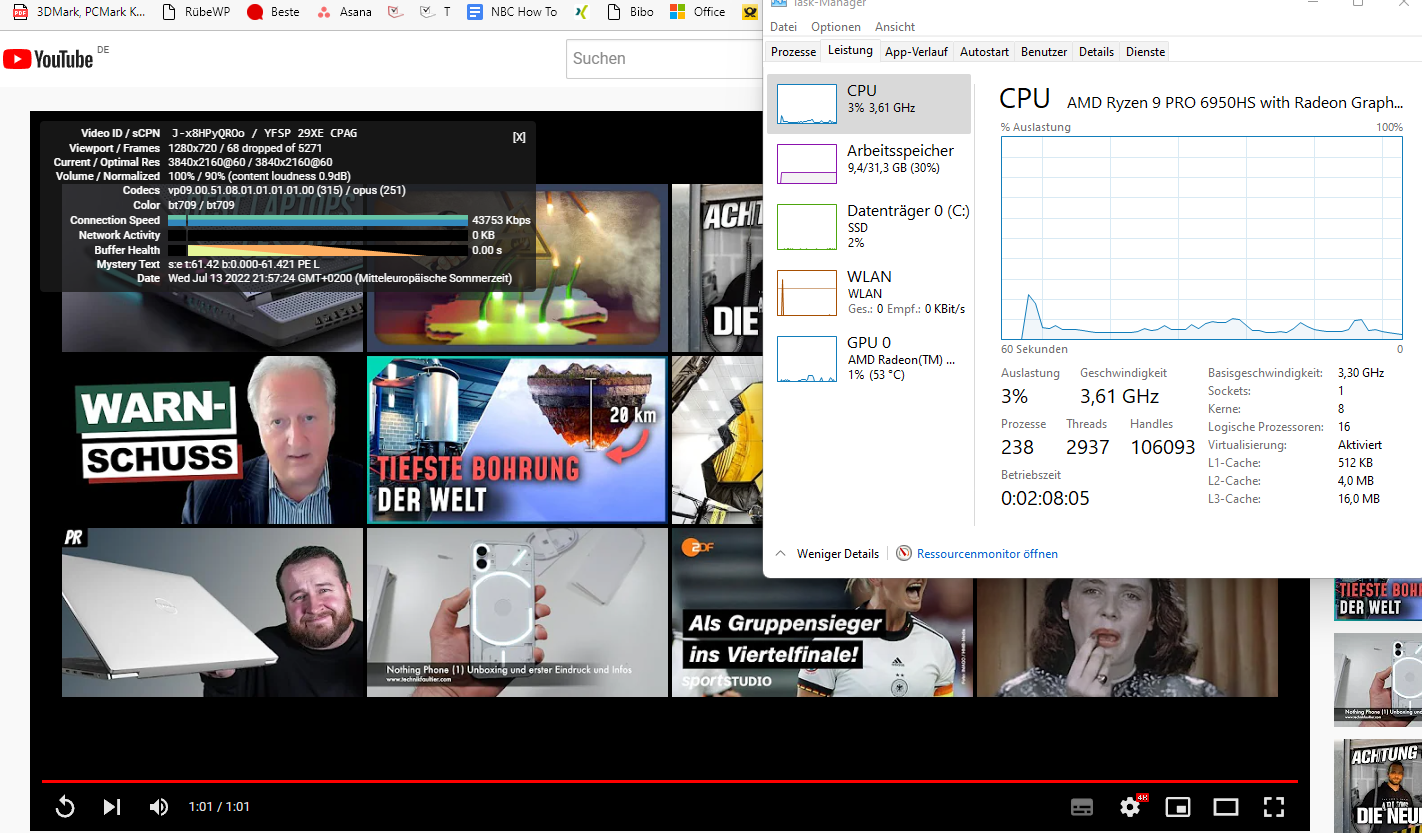
Task: Open Asana bookmark
Action: 344,12
